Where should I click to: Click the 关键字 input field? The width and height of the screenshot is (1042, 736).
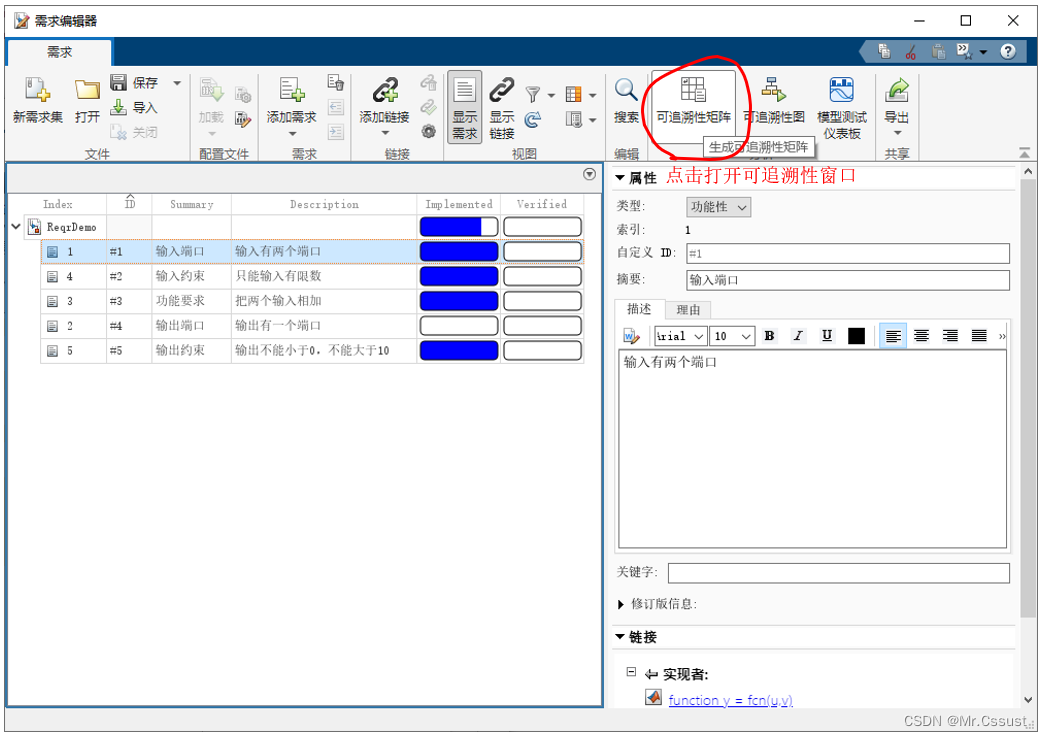(x=838, y=573)
